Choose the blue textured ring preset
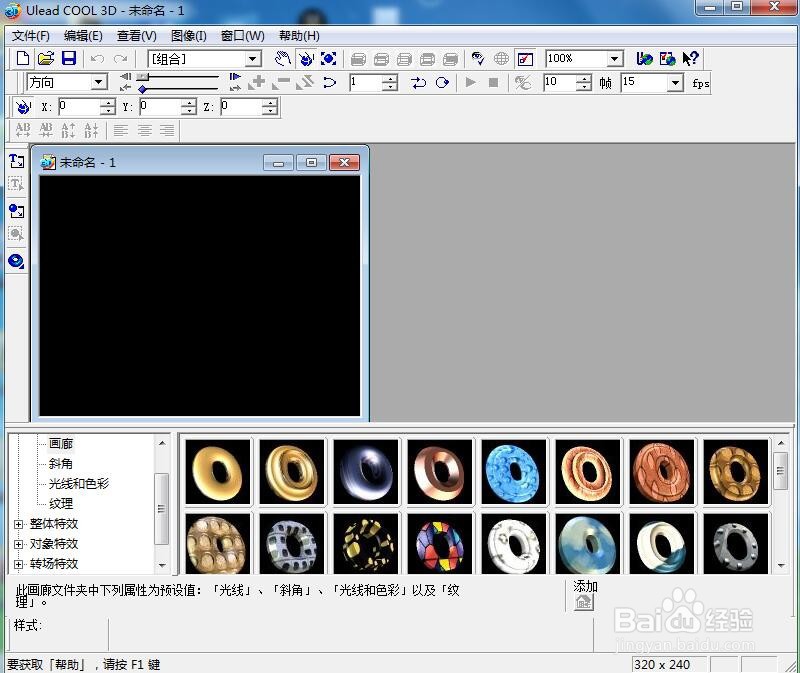 coord(514,471)
